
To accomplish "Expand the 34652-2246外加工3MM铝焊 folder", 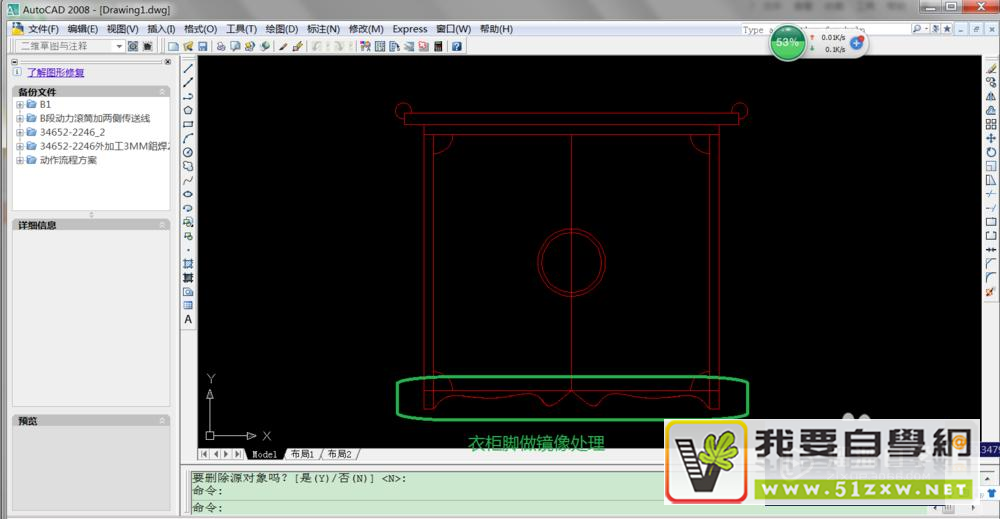I will 20,147.
